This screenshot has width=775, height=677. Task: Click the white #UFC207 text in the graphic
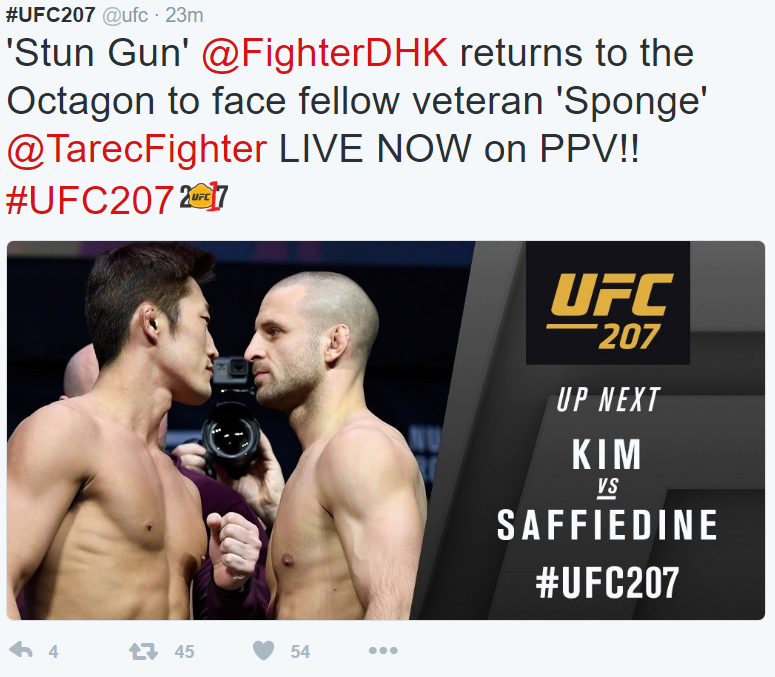point(607,583)
